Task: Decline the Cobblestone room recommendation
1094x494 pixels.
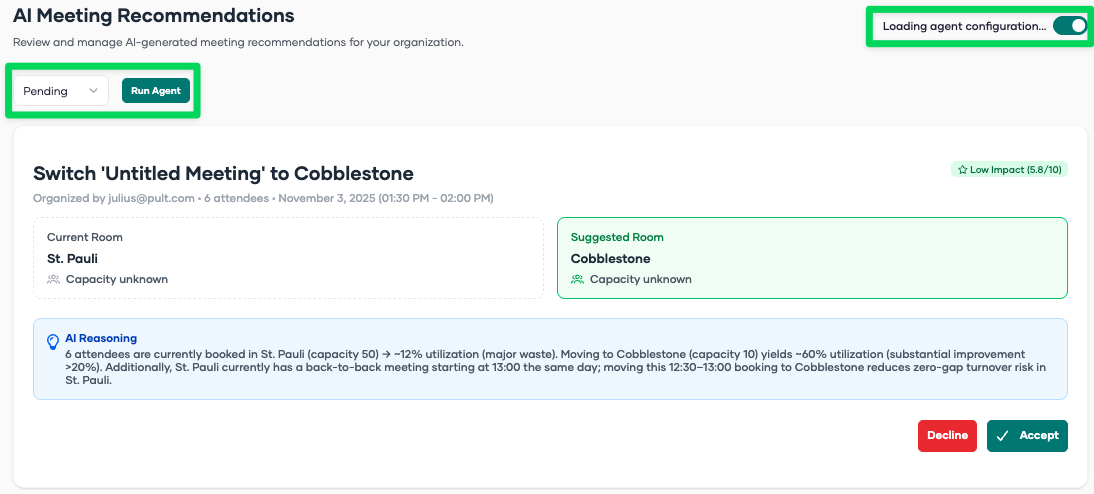Action: (947, 436)
